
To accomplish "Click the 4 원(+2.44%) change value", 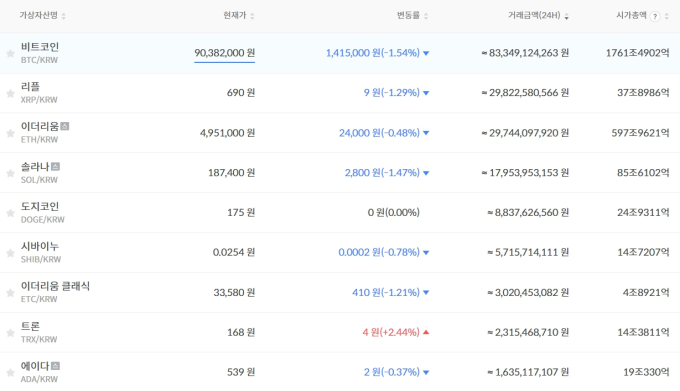I will coord(391,332).
